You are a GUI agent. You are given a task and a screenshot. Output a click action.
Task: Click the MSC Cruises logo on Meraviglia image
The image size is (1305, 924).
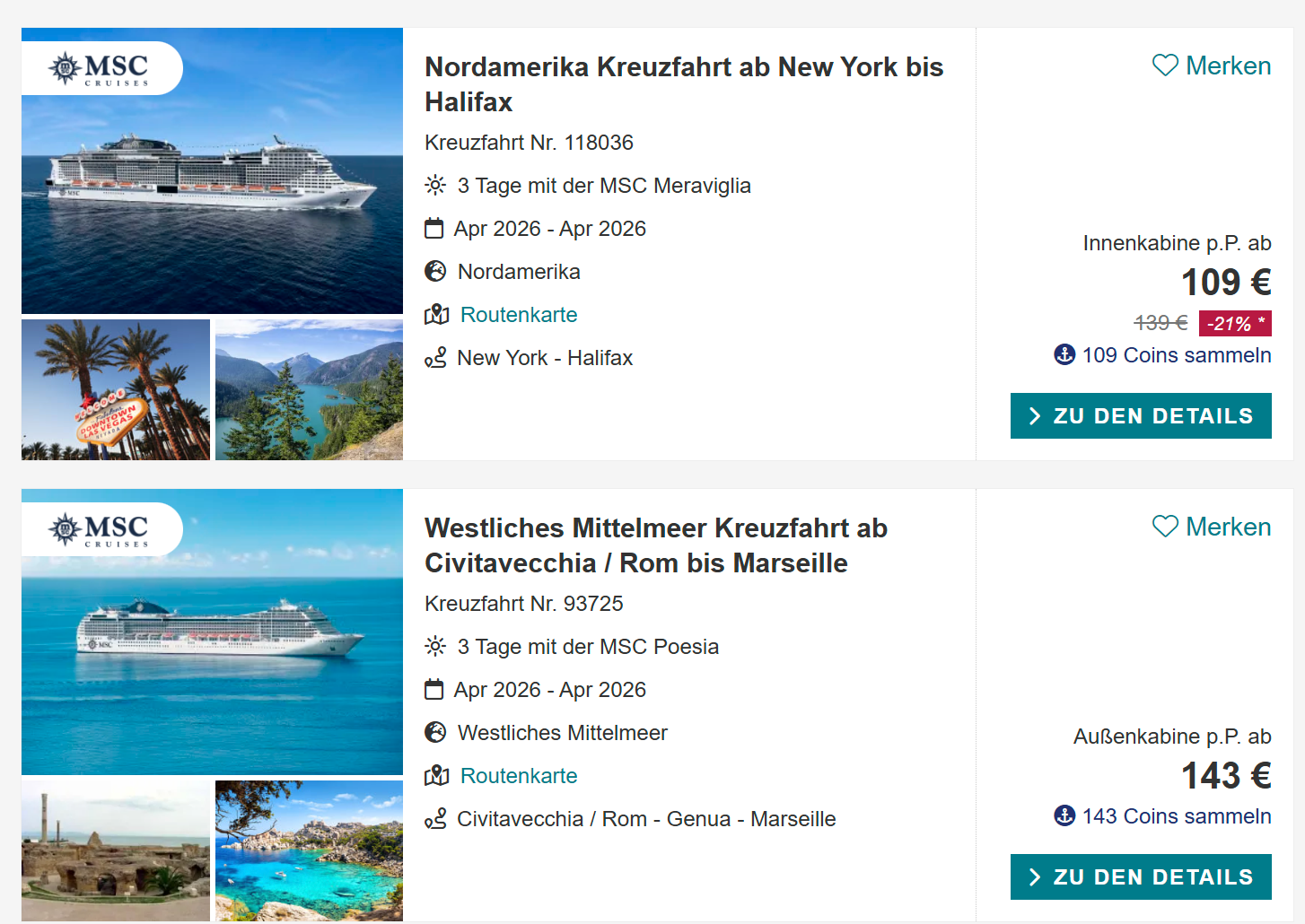[x=100, y=68]
